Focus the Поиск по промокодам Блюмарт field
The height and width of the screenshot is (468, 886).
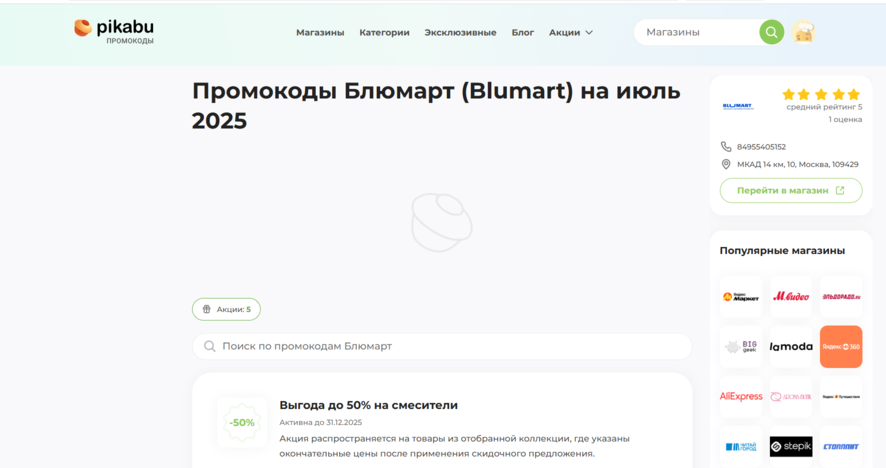pos(442,346)
